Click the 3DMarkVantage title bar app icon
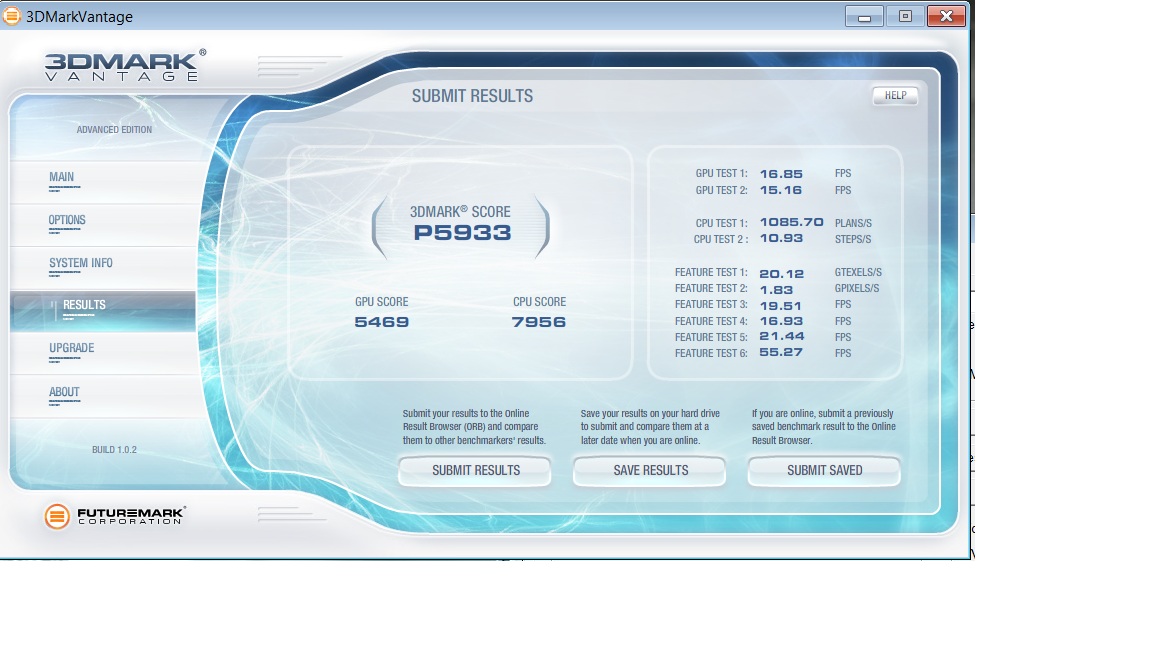The image size is (1152, 648). (x=12, y=15)
